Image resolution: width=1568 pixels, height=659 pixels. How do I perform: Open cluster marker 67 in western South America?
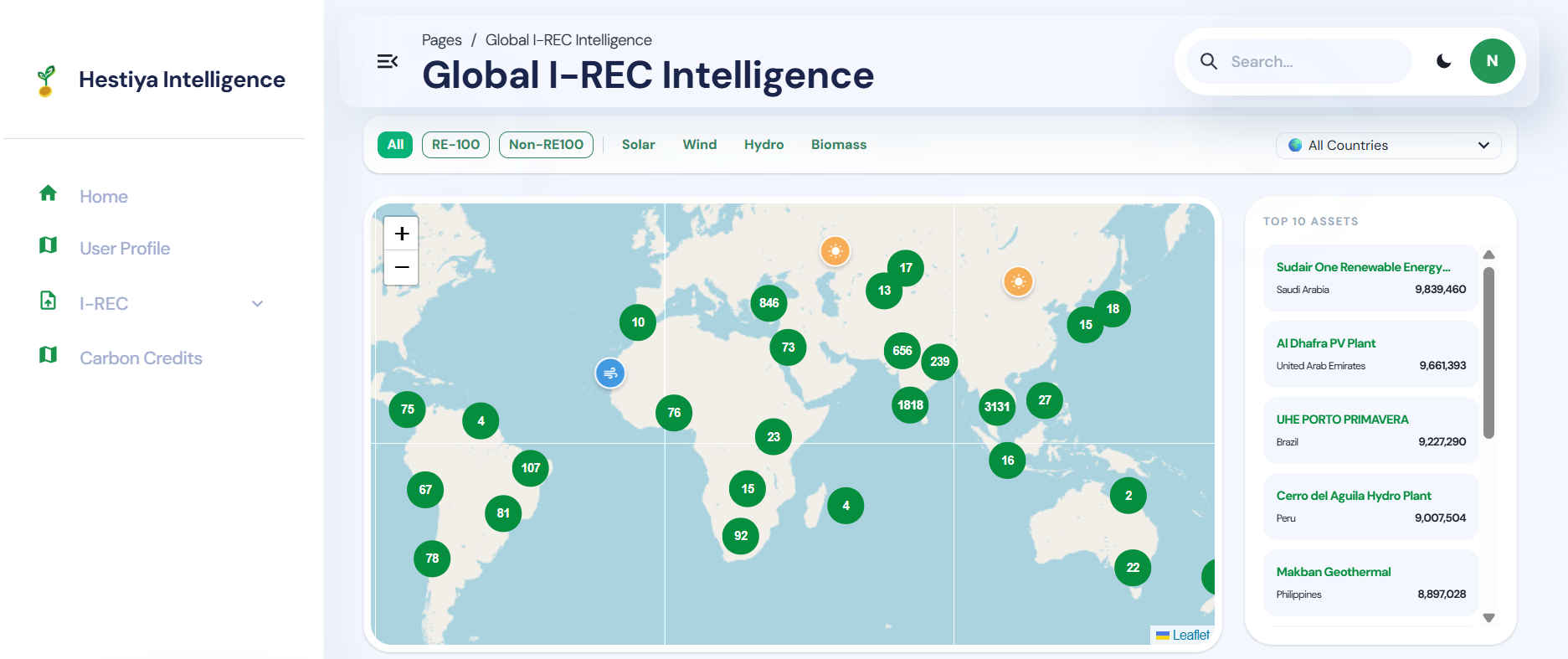425,490
